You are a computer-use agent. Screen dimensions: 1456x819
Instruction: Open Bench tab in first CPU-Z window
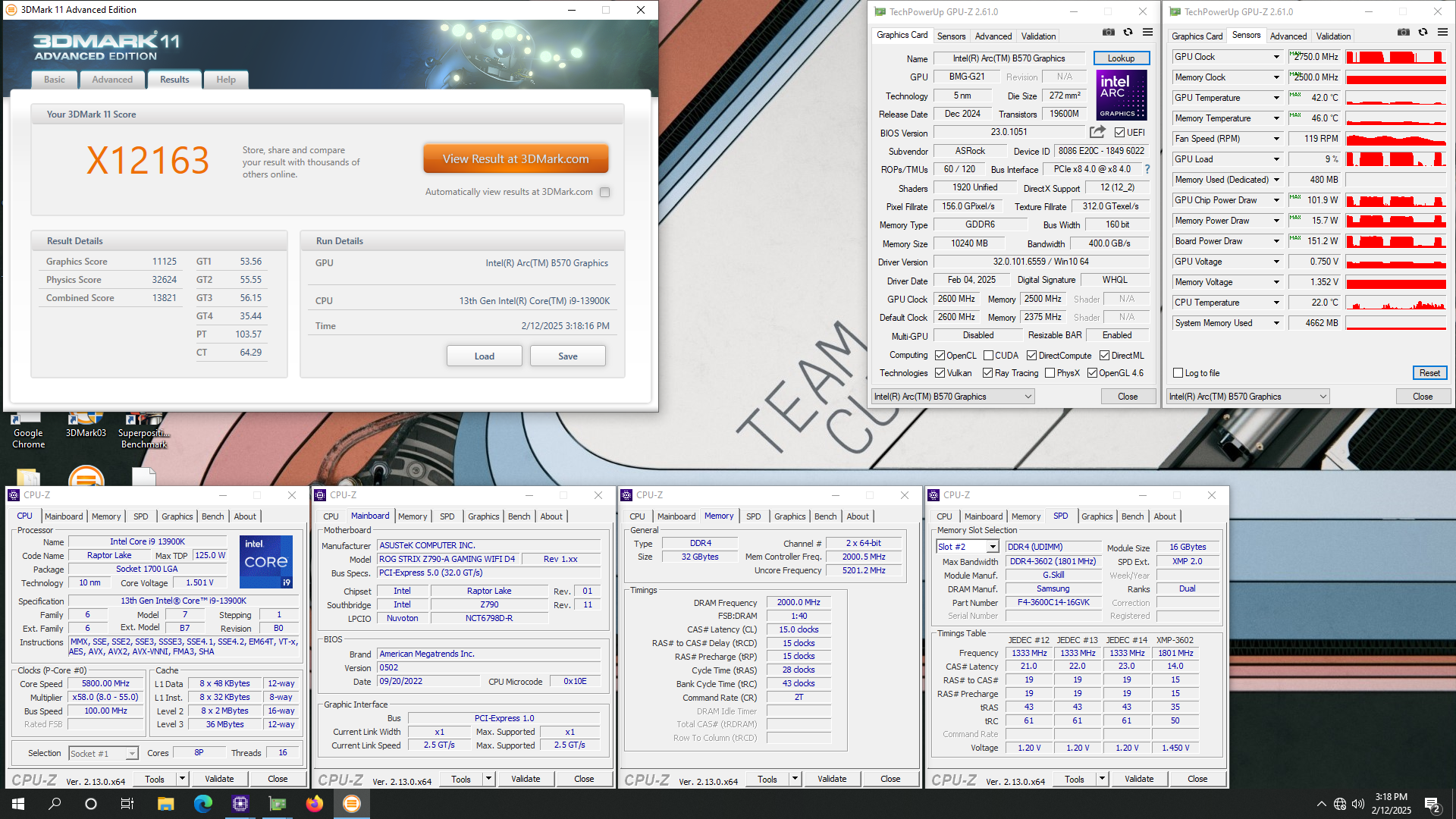click(x=212, y=516)
